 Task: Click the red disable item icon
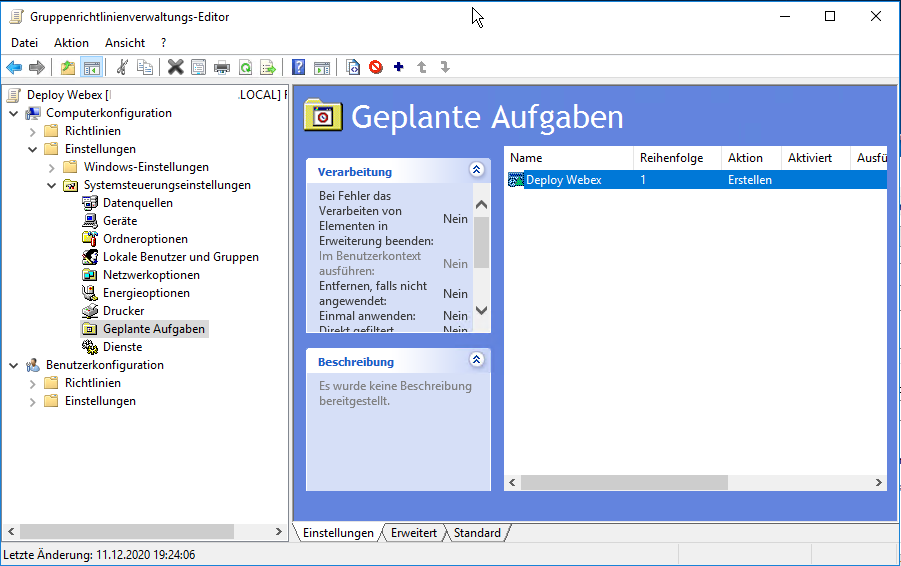376,67
